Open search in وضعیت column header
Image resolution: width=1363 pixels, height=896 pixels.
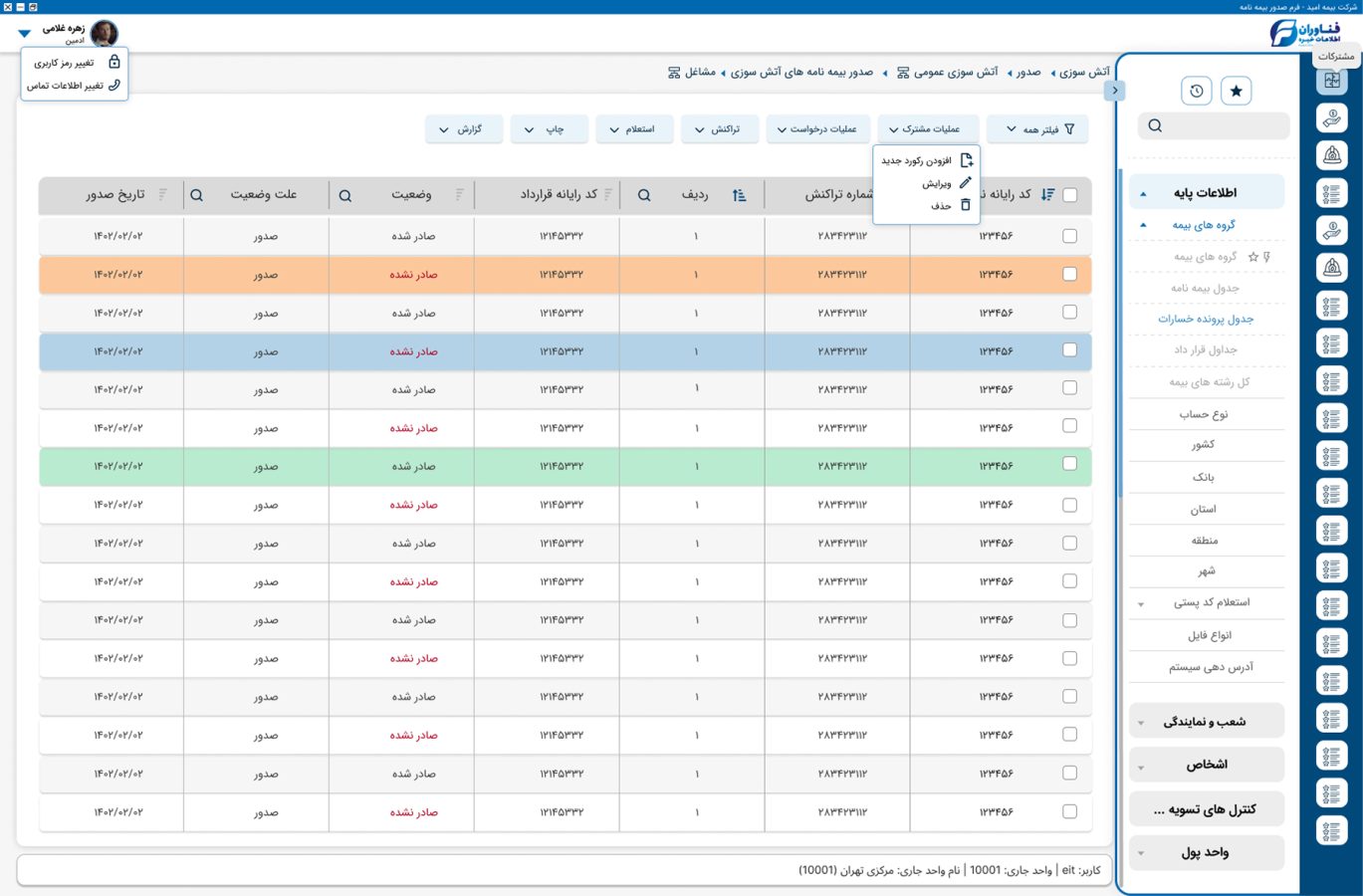pyautogui.click(x=344, y=195)
